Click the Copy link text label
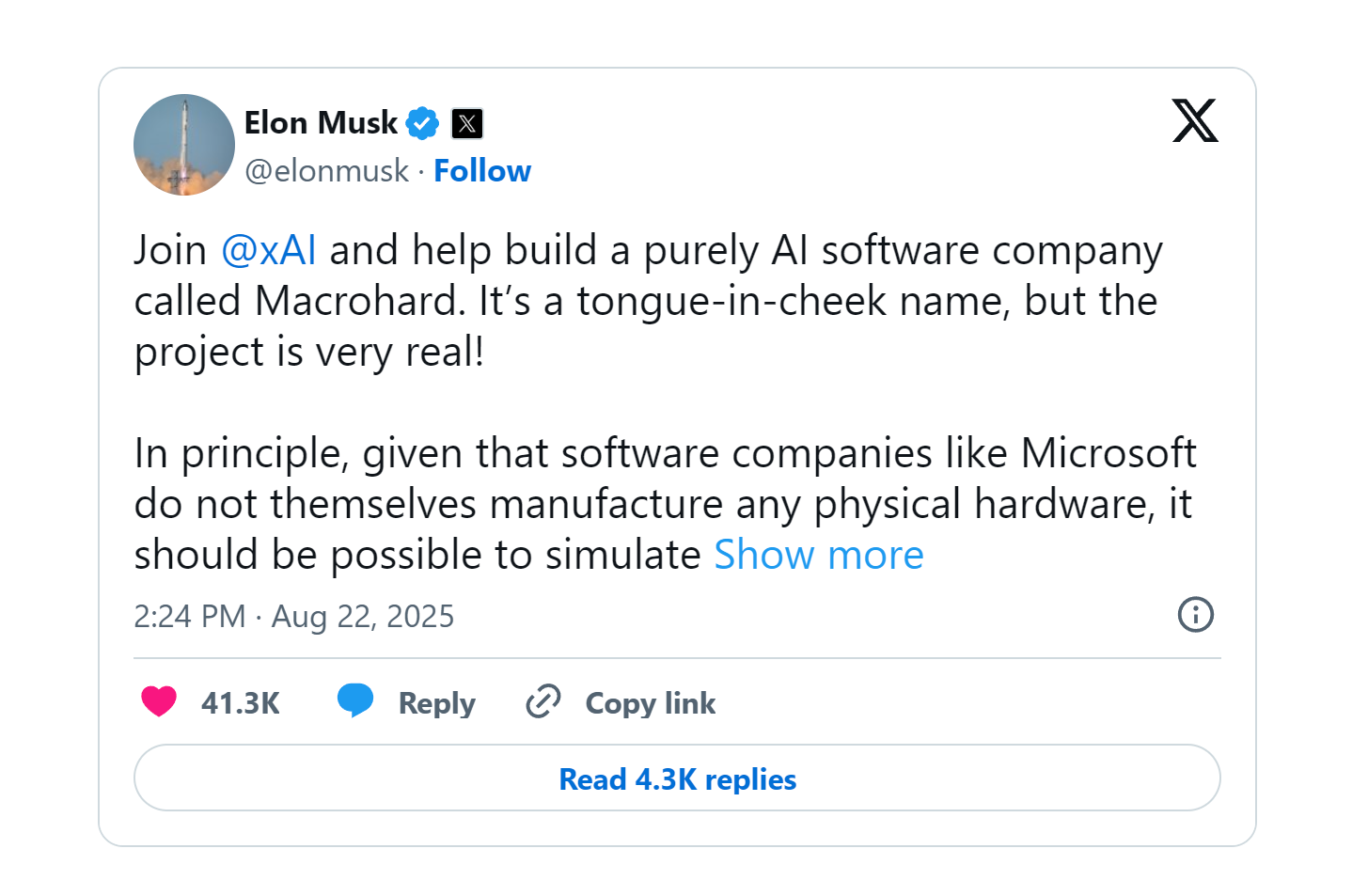 tap(650, 703)
